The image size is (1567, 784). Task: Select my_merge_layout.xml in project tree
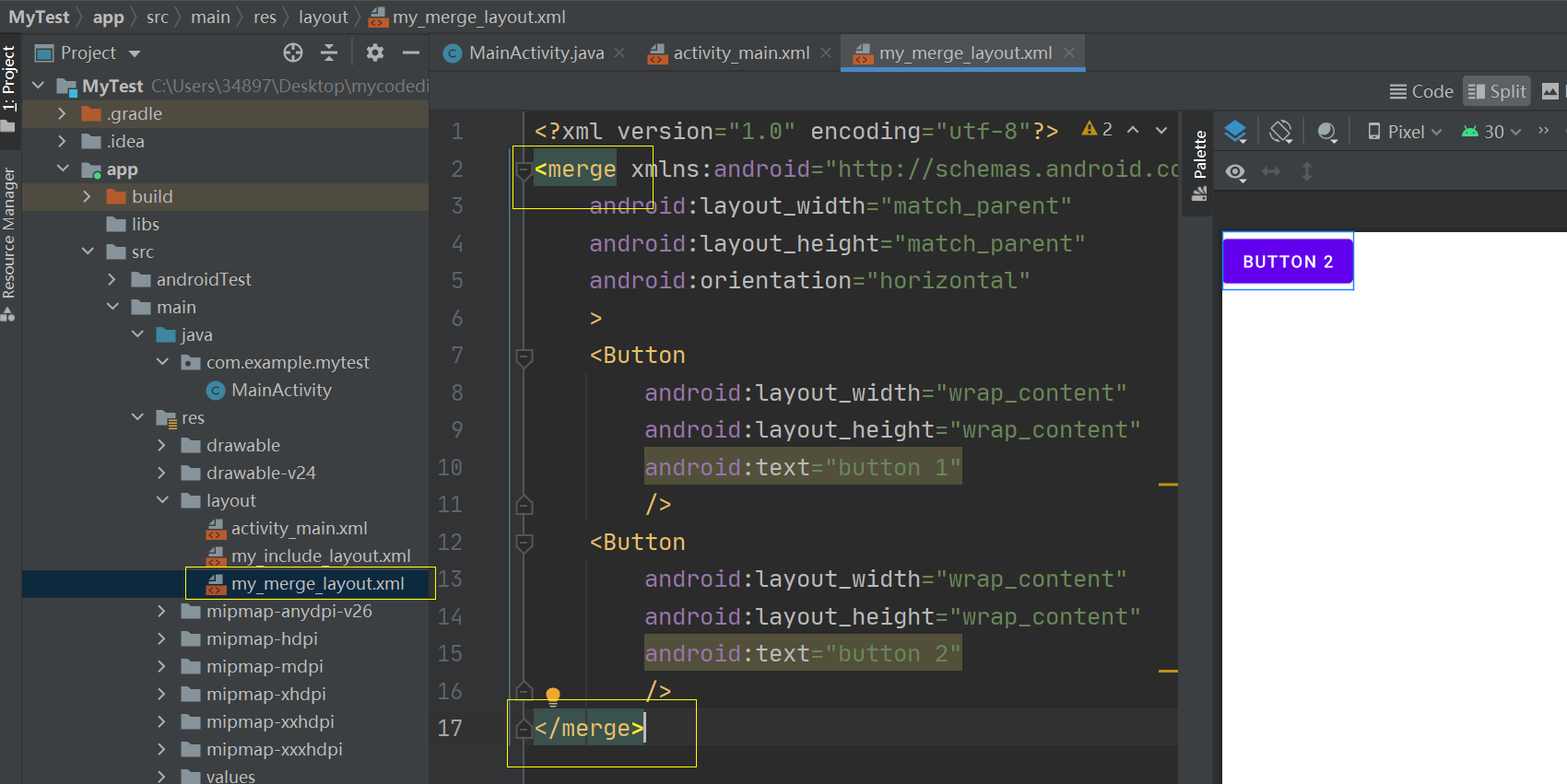317,583
